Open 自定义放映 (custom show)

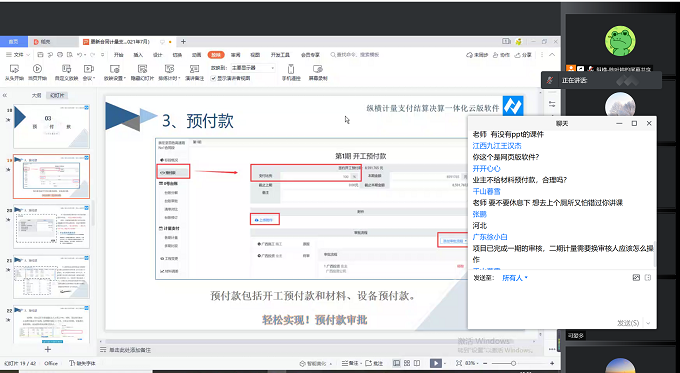point(66,72)
